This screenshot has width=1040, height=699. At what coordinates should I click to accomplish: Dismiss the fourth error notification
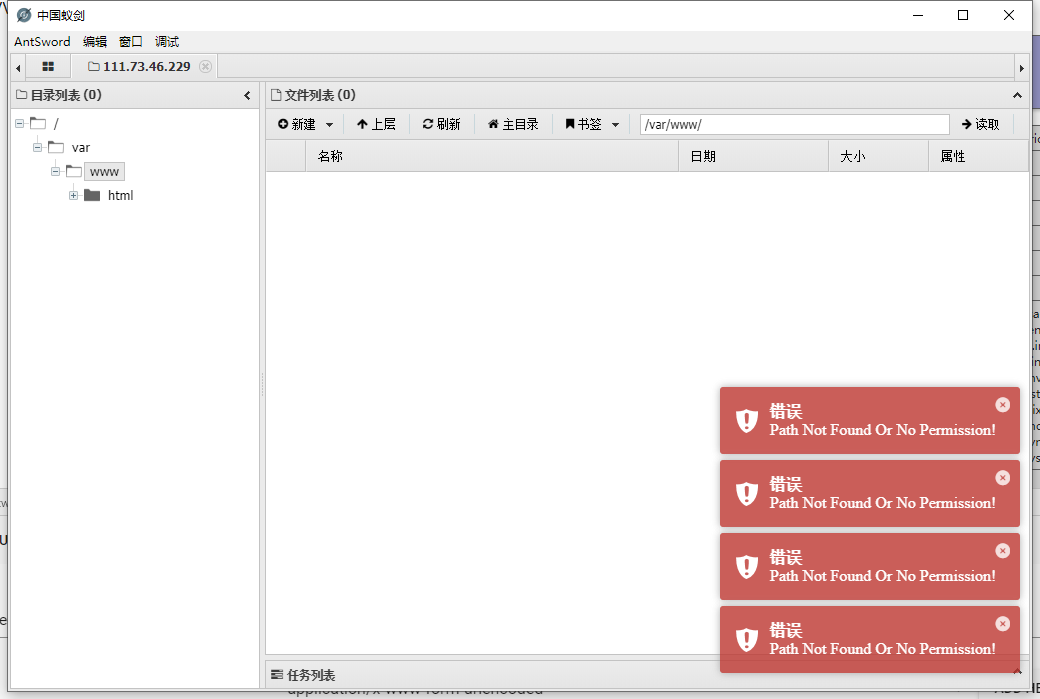tap(1002, 623)
